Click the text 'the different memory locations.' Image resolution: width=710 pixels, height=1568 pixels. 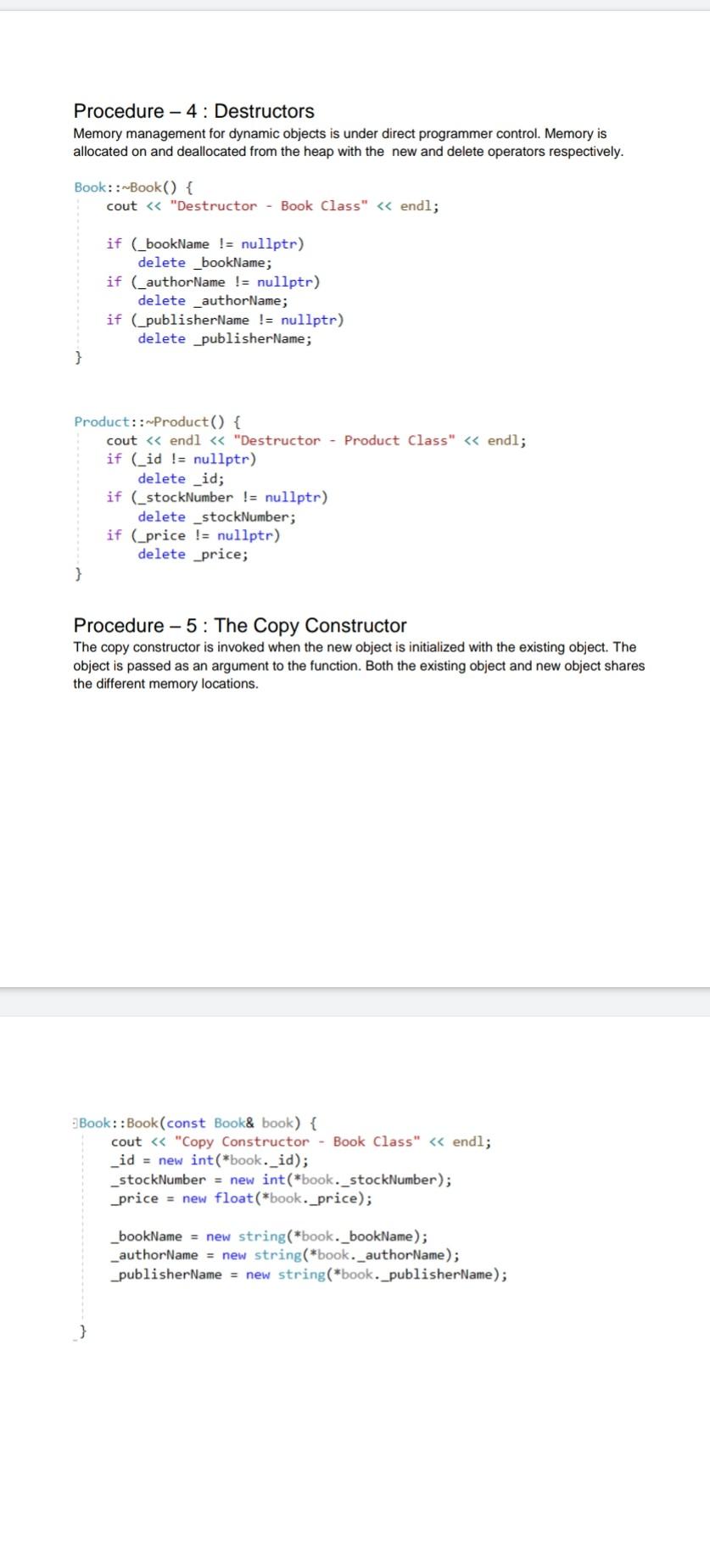point(165,684)
